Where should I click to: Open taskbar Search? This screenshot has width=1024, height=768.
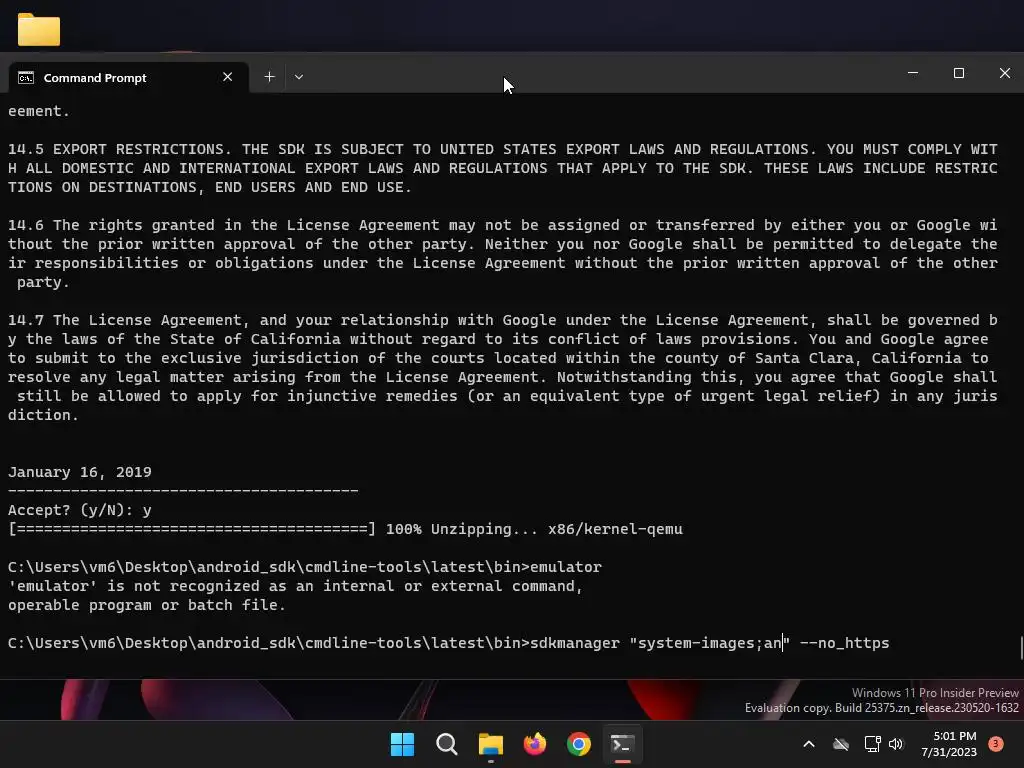(x=447, y=744)
